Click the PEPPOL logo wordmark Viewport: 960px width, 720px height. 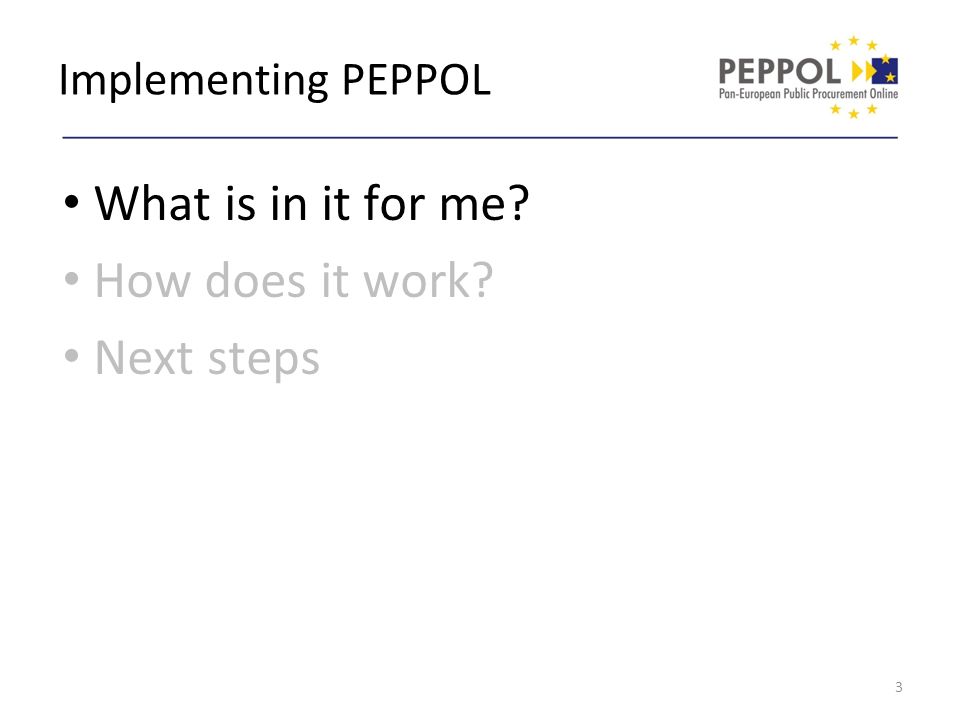pos(779,72)
